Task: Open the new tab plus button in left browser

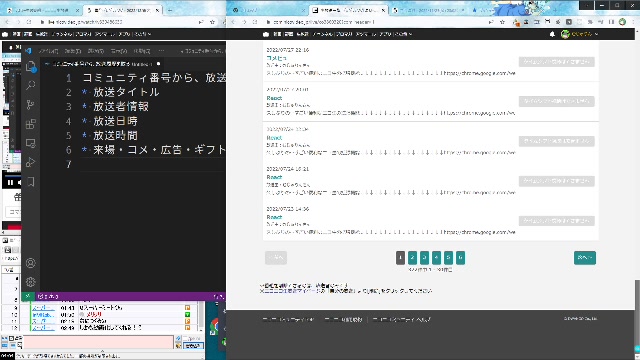Action: coord(170,10)
